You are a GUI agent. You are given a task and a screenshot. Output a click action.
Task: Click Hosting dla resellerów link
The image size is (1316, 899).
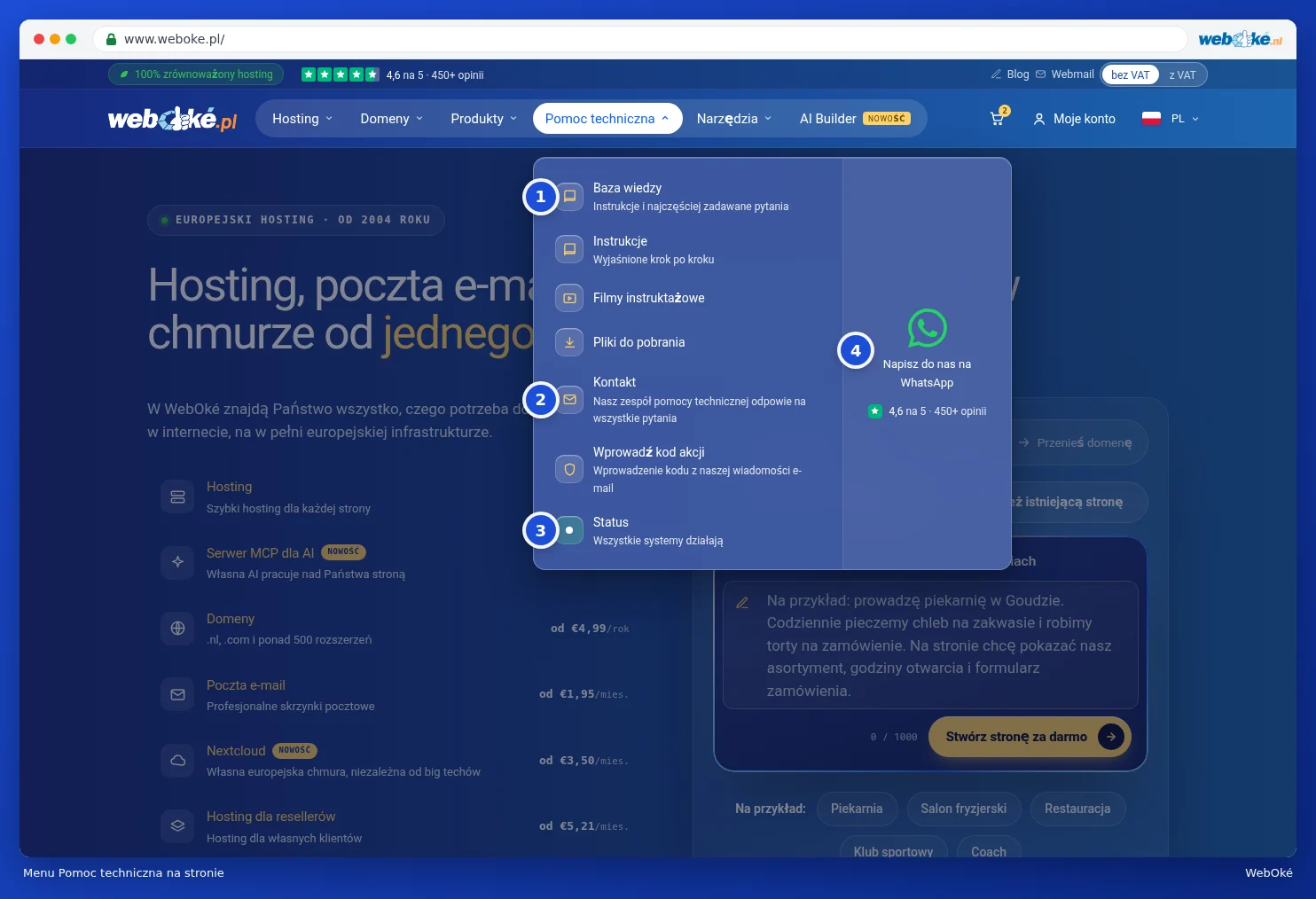[270, 817]
